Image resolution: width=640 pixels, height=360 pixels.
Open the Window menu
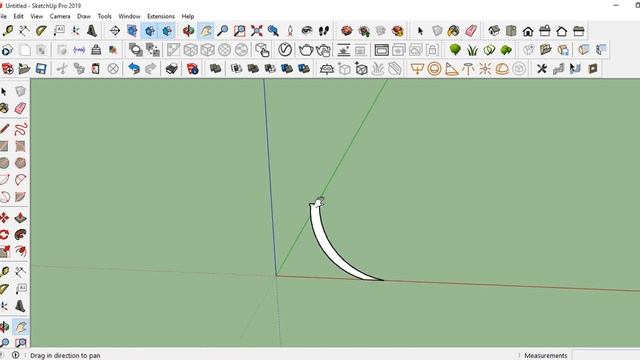[129, 16]
